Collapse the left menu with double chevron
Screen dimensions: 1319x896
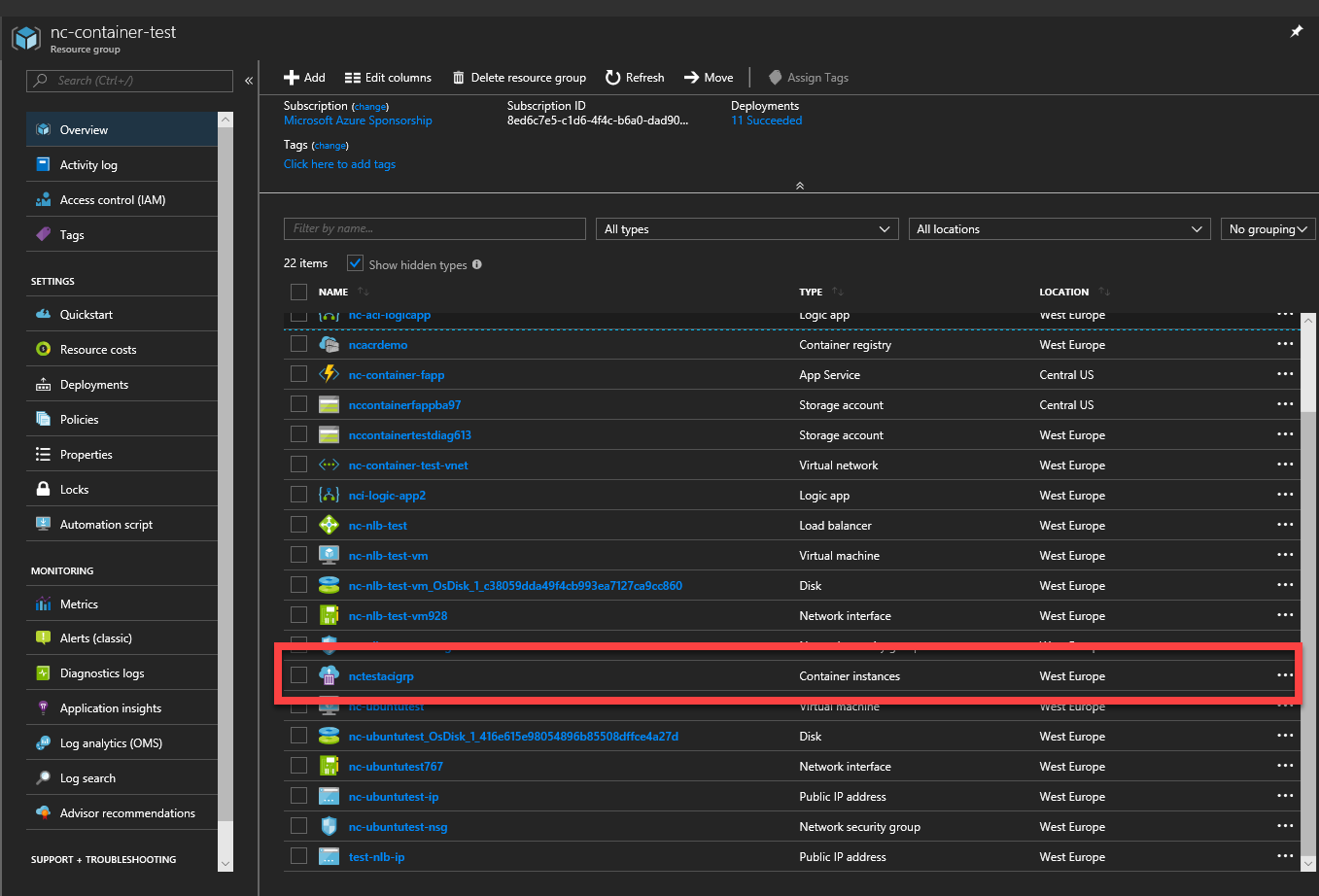(x=249, y=81)
